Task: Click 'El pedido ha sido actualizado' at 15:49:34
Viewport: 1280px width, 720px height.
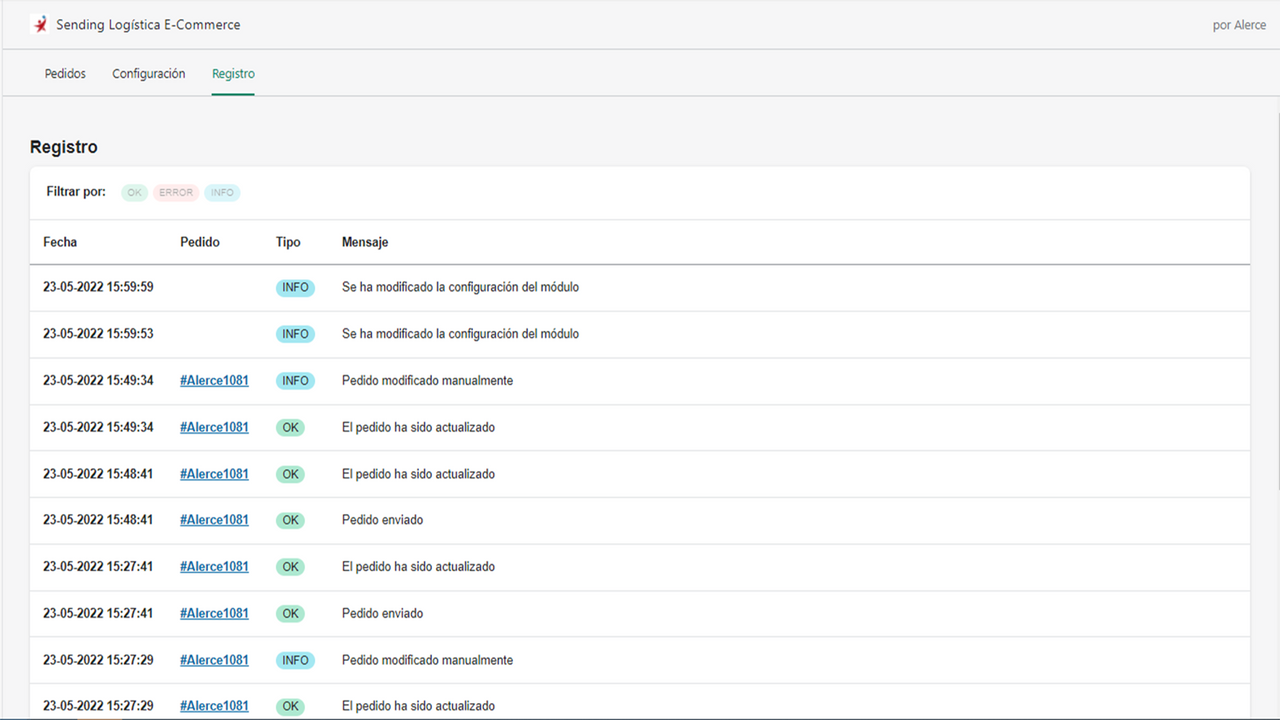Action: pyautogui.click(x=418, y=427)
